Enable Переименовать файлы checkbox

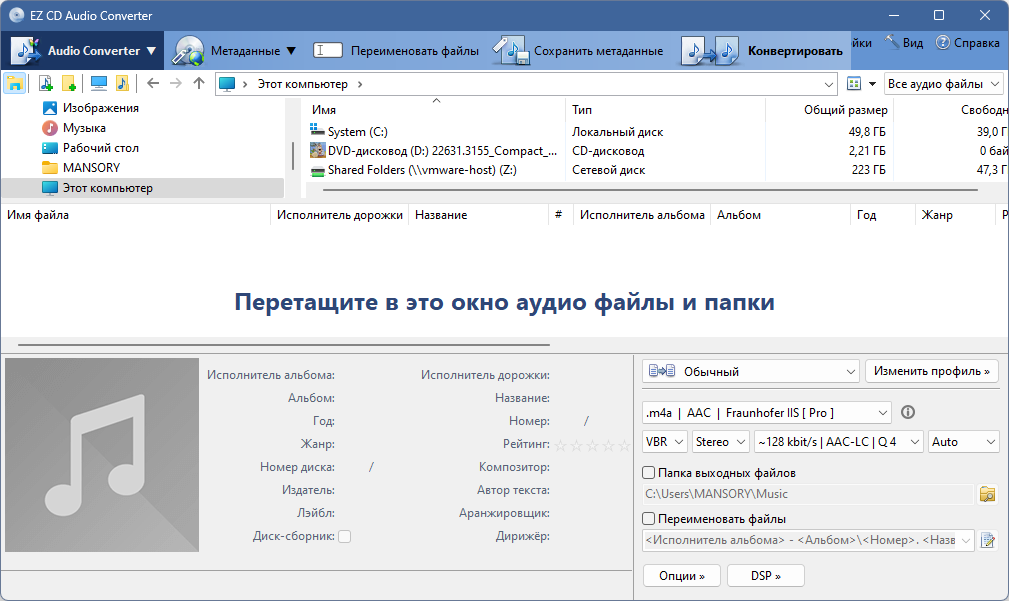(x=649, y=519)
